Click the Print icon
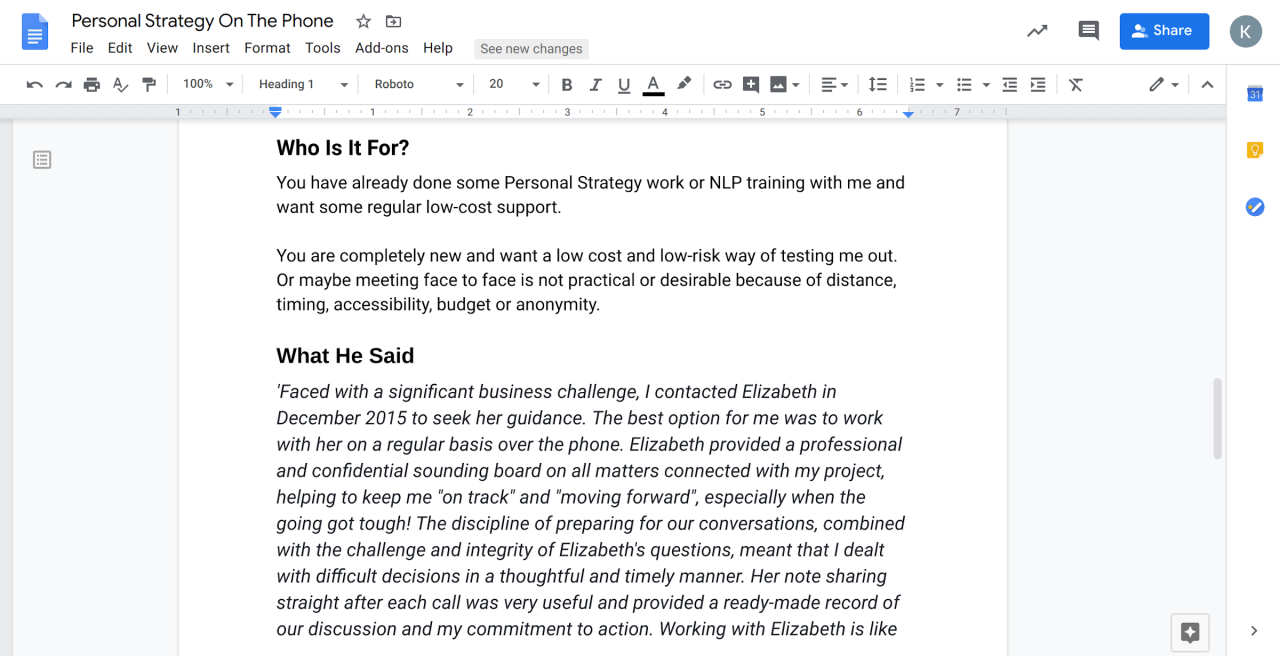 pyautogui.click(x=92, y=85)
